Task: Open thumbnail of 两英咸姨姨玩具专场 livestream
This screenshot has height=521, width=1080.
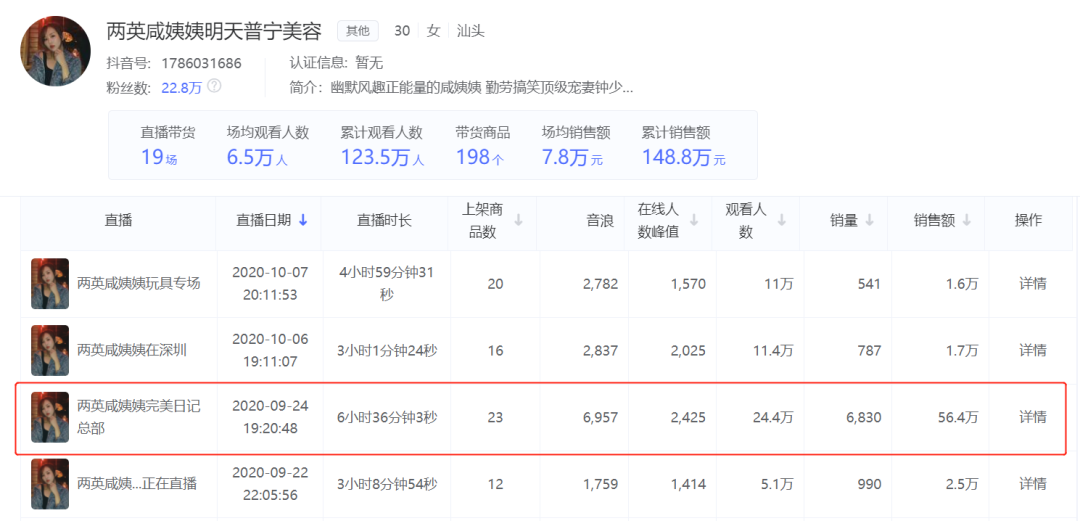Action: (50, 283)
